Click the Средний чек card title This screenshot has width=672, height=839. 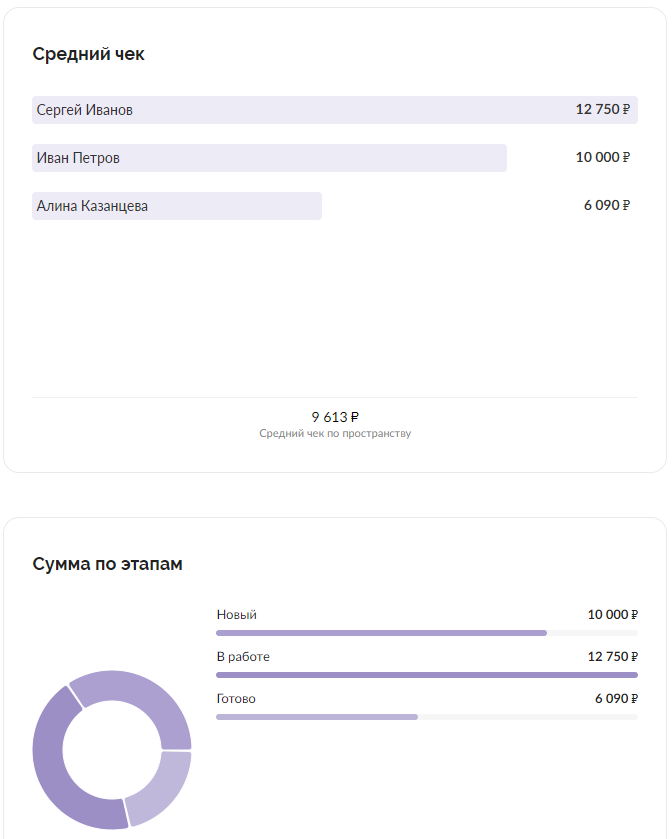[88, 54]
